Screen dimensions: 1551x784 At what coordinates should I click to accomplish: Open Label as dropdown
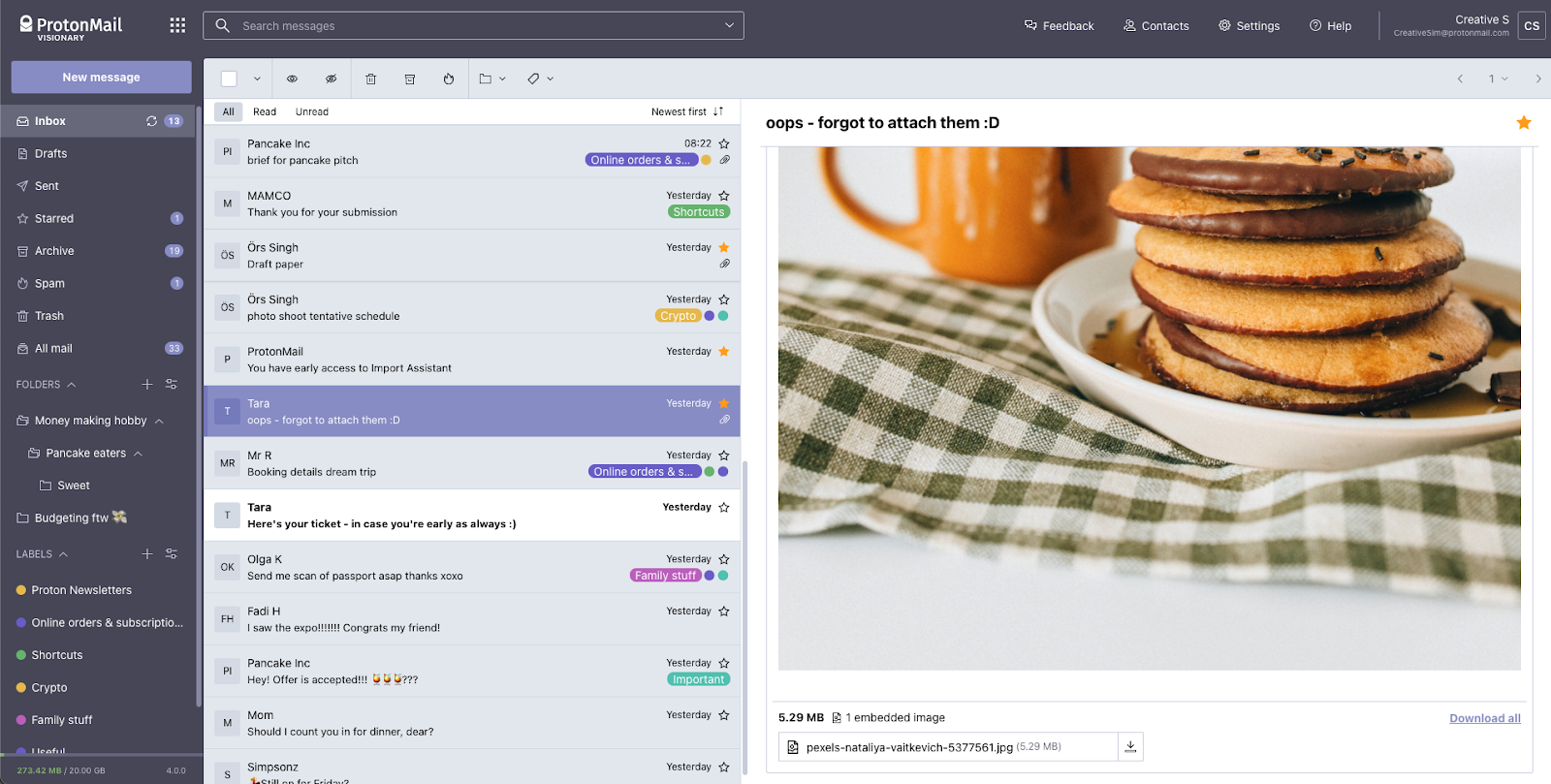(x=541, y=78)
